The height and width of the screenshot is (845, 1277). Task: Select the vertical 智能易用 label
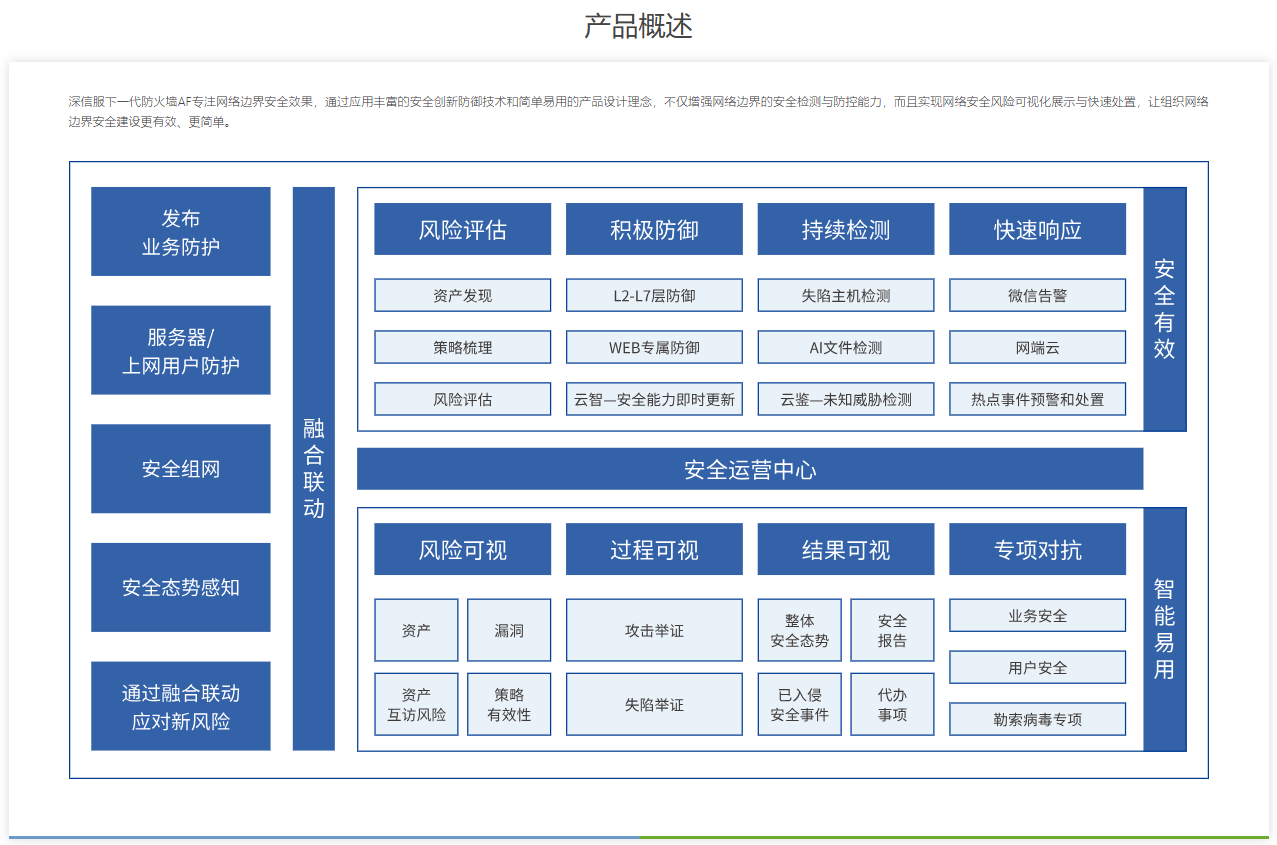click(x=1165, y=629)
